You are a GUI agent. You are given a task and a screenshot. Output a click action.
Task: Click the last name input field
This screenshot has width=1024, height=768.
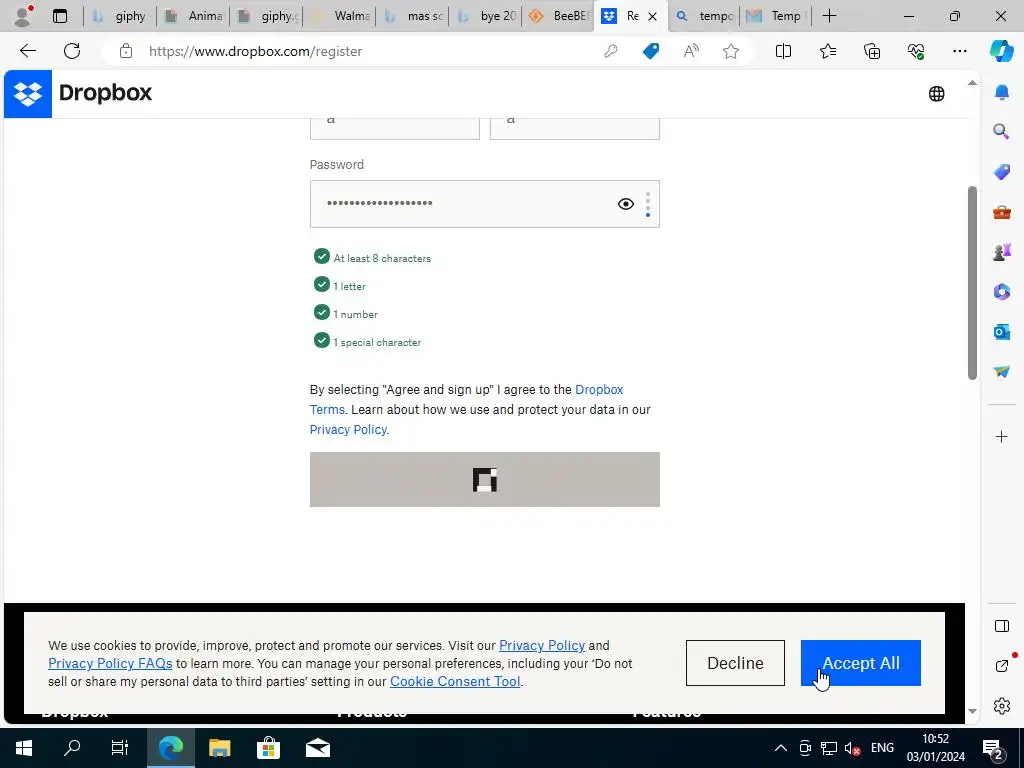(x=575, y=129)
